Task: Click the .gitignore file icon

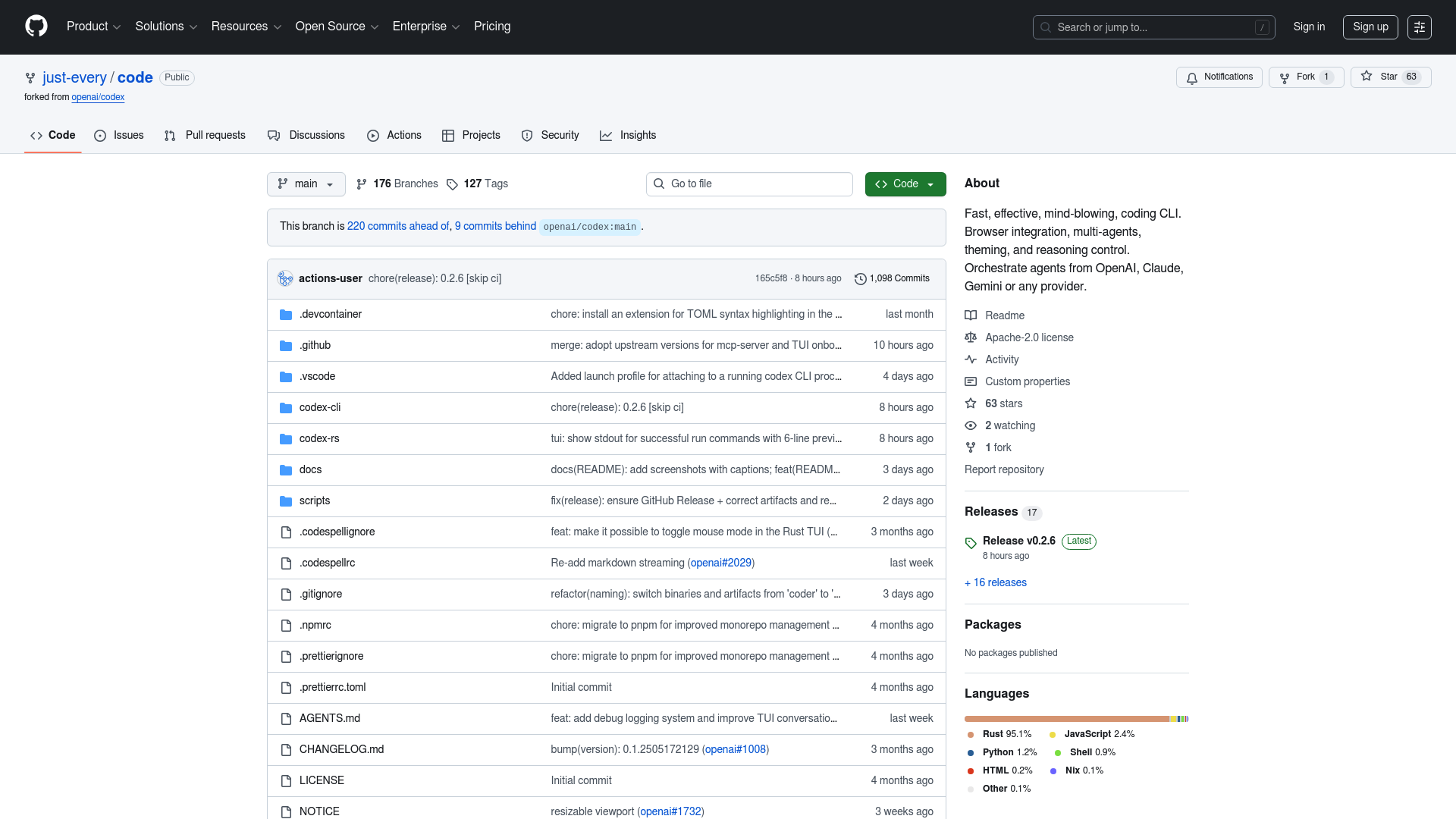Action: tap(286, 595)
